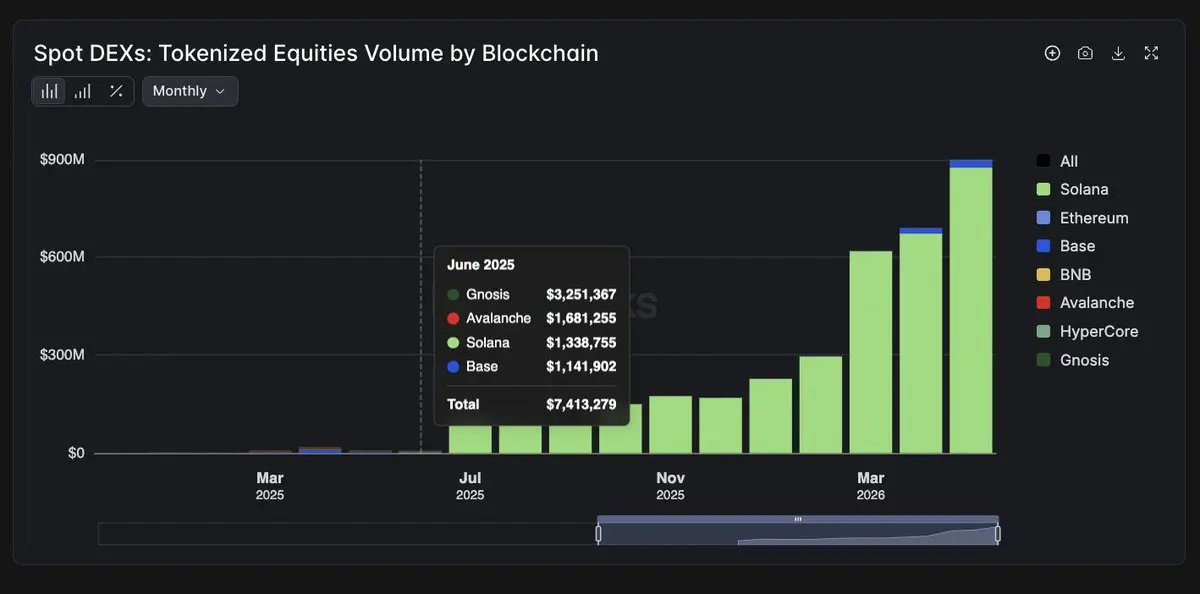Screen dimensions: 1200x594
Task: Open the Monthly interval dropdown
Action: (x=190, y=91)
